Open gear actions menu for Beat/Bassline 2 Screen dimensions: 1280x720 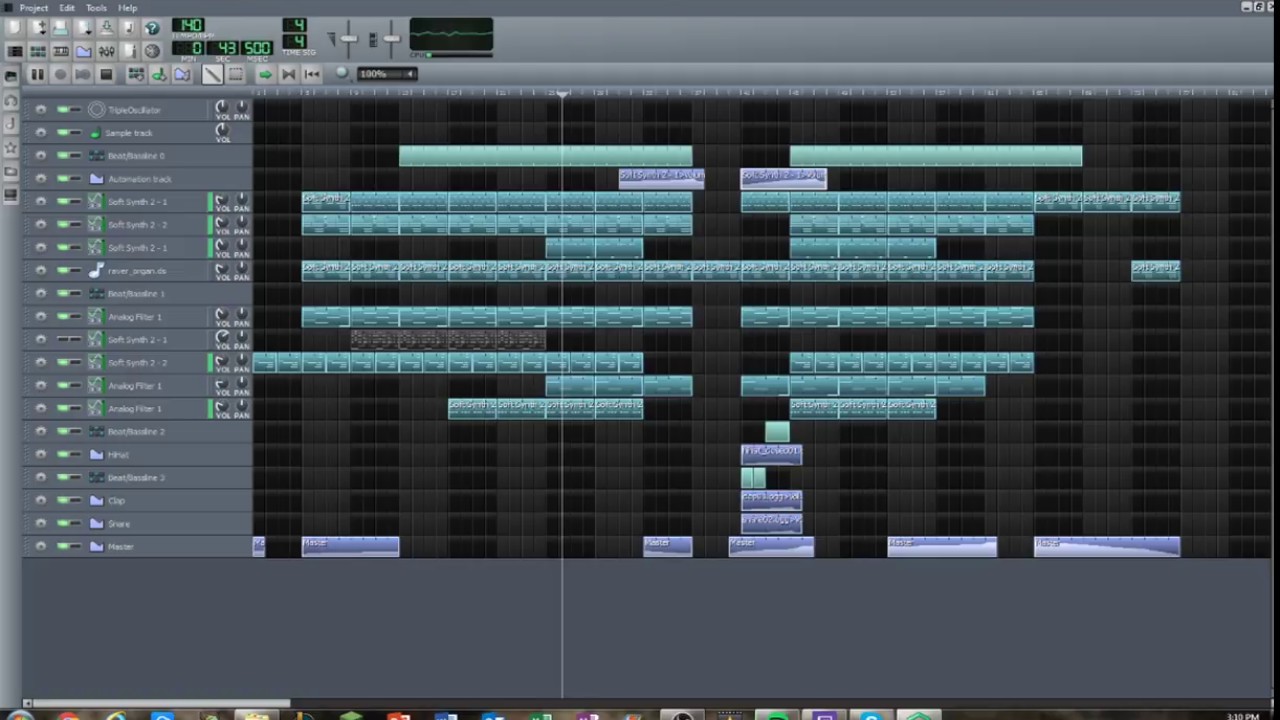point(41,432)
